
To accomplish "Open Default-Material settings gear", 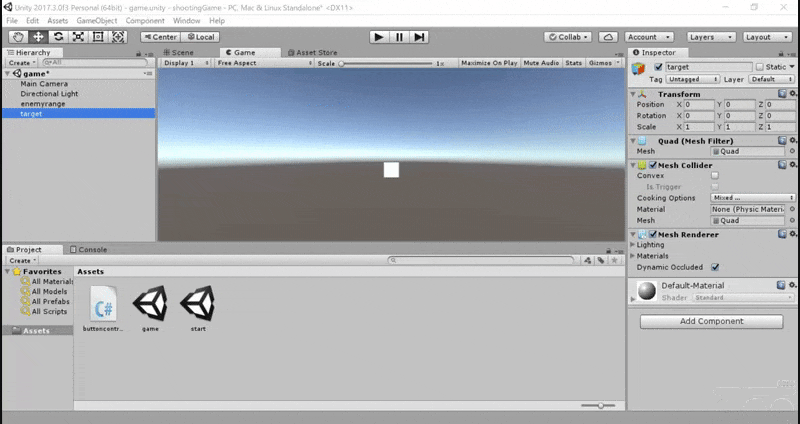I will click(792, 285).
